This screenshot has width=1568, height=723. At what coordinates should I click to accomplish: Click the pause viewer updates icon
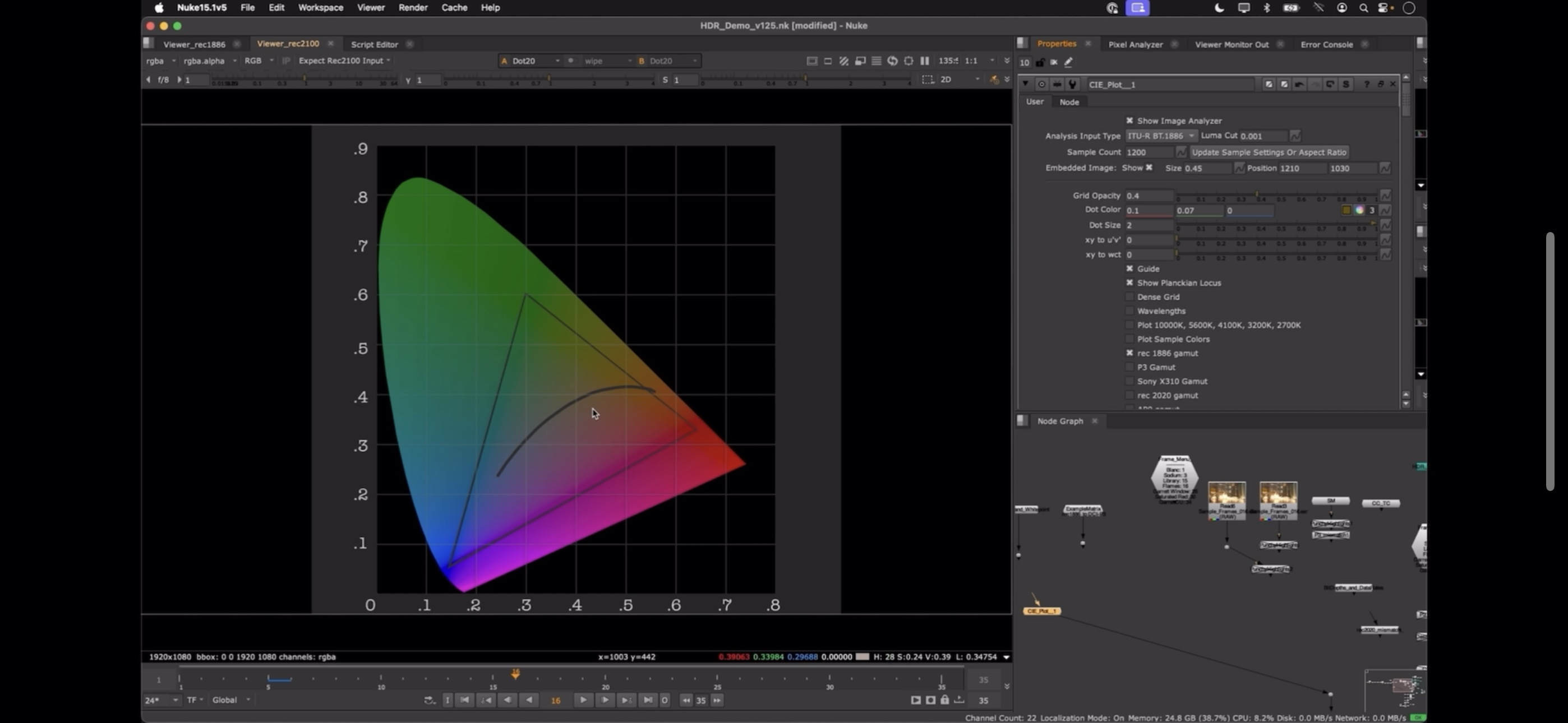pyautogui.click(x=925, y=61)
